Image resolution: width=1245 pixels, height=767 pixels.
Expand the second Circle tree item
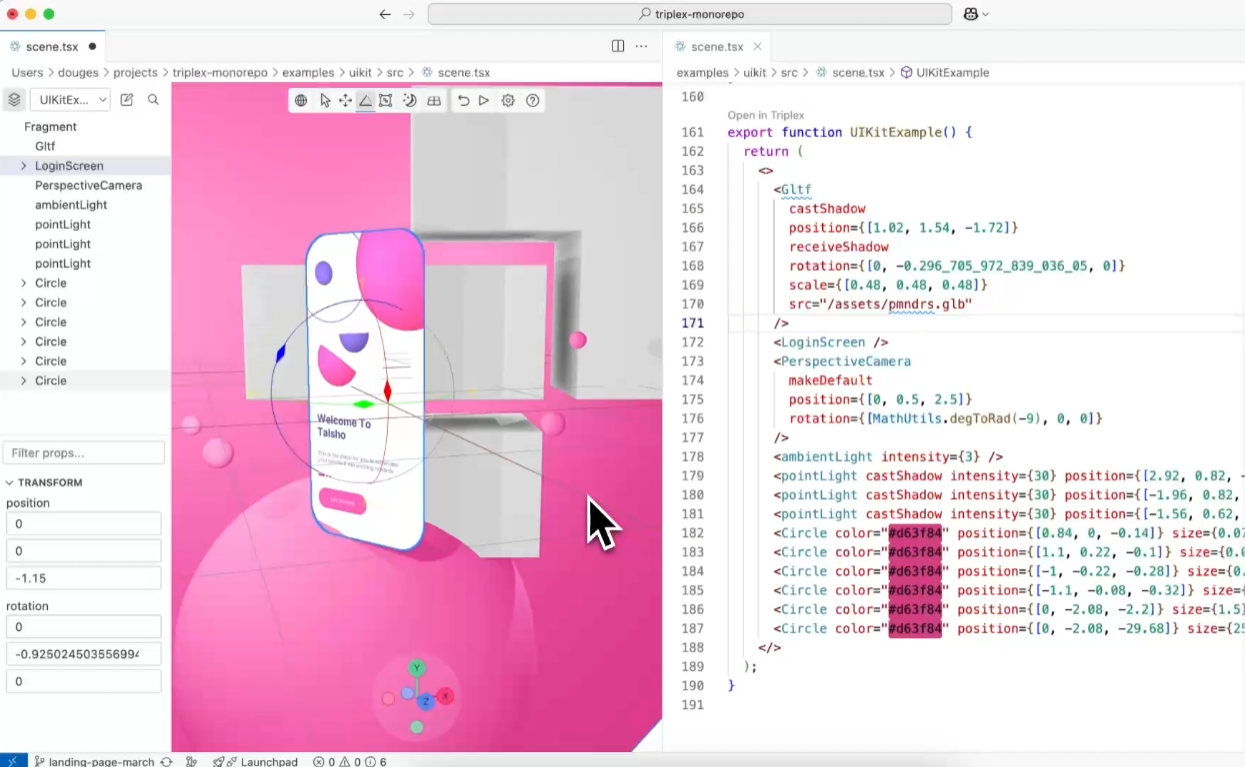[x=24, y=302]
